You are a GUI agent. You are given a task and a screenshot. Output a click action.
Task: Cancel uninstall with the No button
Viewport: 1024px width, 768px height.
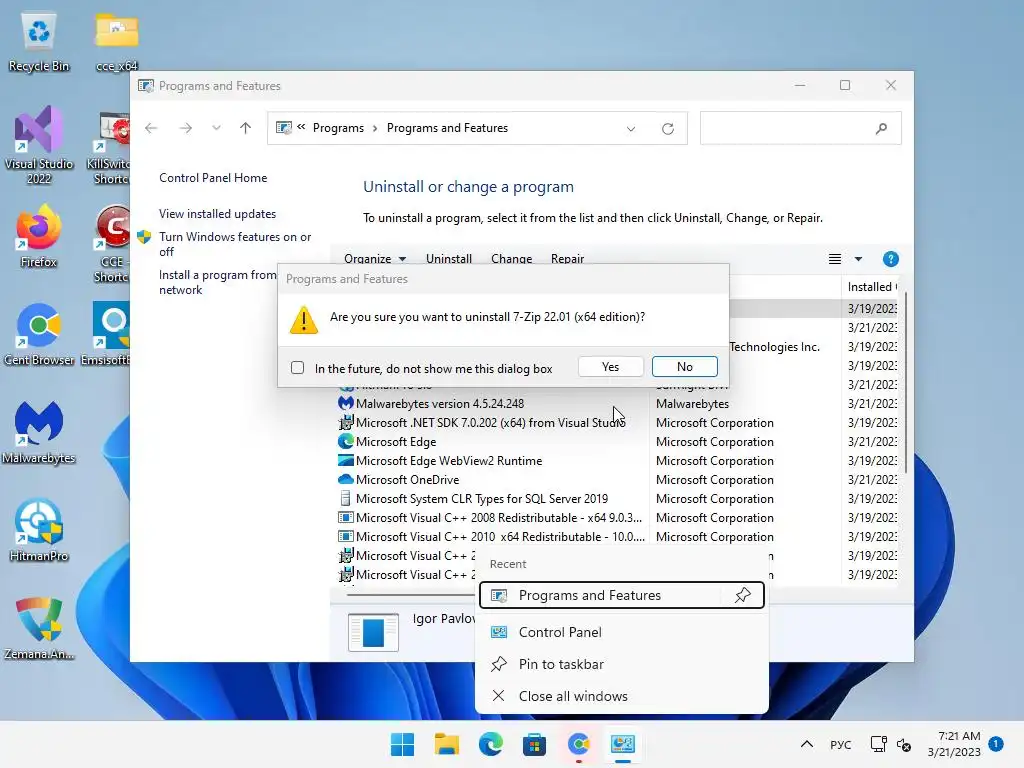point(684,366)
